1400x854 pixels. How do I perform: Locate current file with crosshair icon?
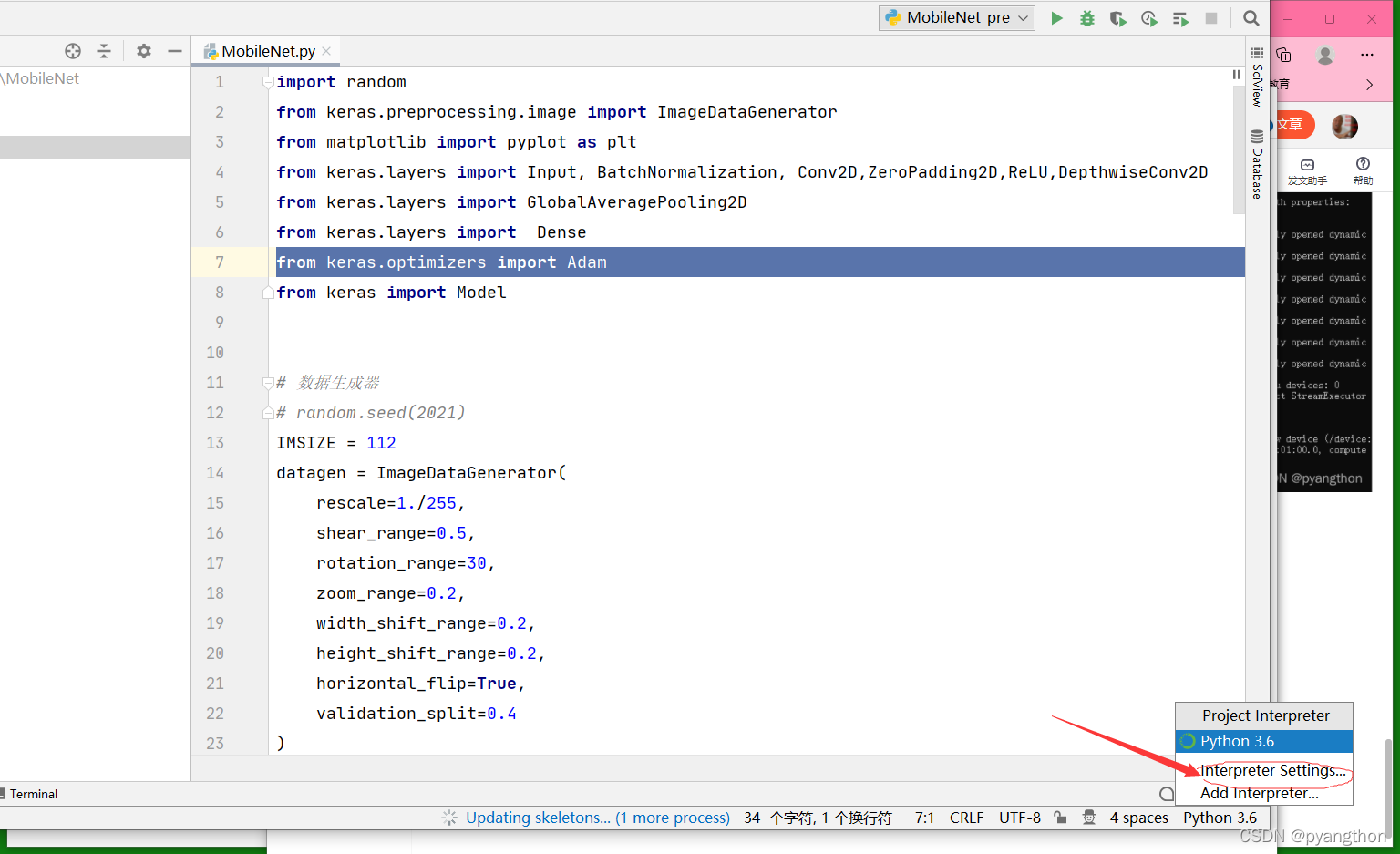(x=73, y=51)
